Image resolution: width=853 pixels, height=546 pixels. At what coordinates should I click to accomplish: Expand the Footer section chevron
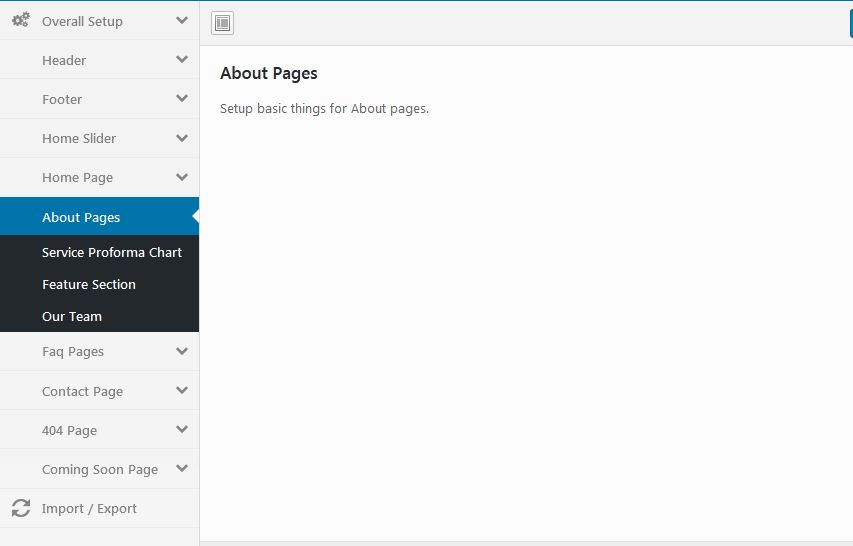click(181, 99)
